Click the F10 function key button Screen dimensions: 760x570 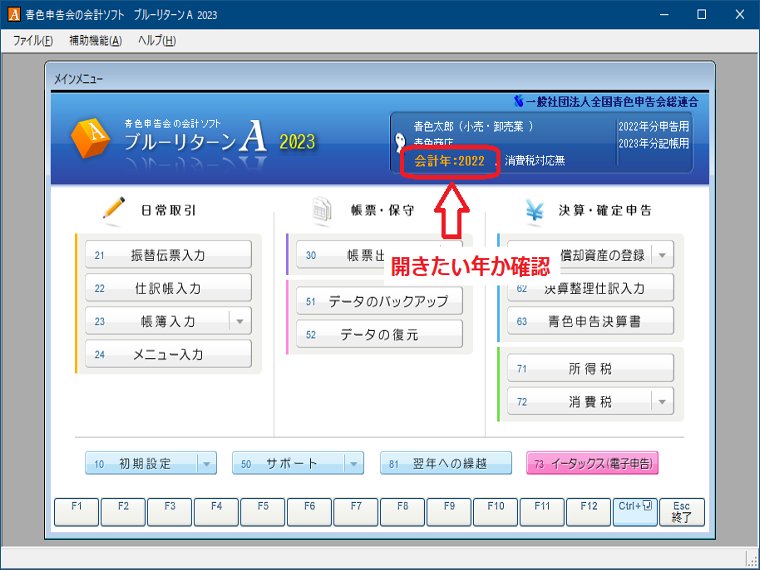[x=495, y=512]
